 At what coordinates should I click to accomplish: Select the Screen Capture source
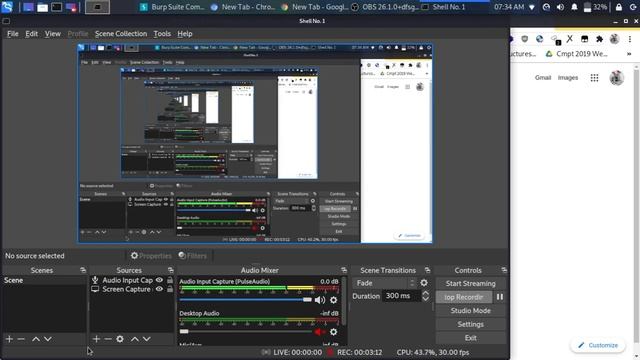(x=126, y=289)
